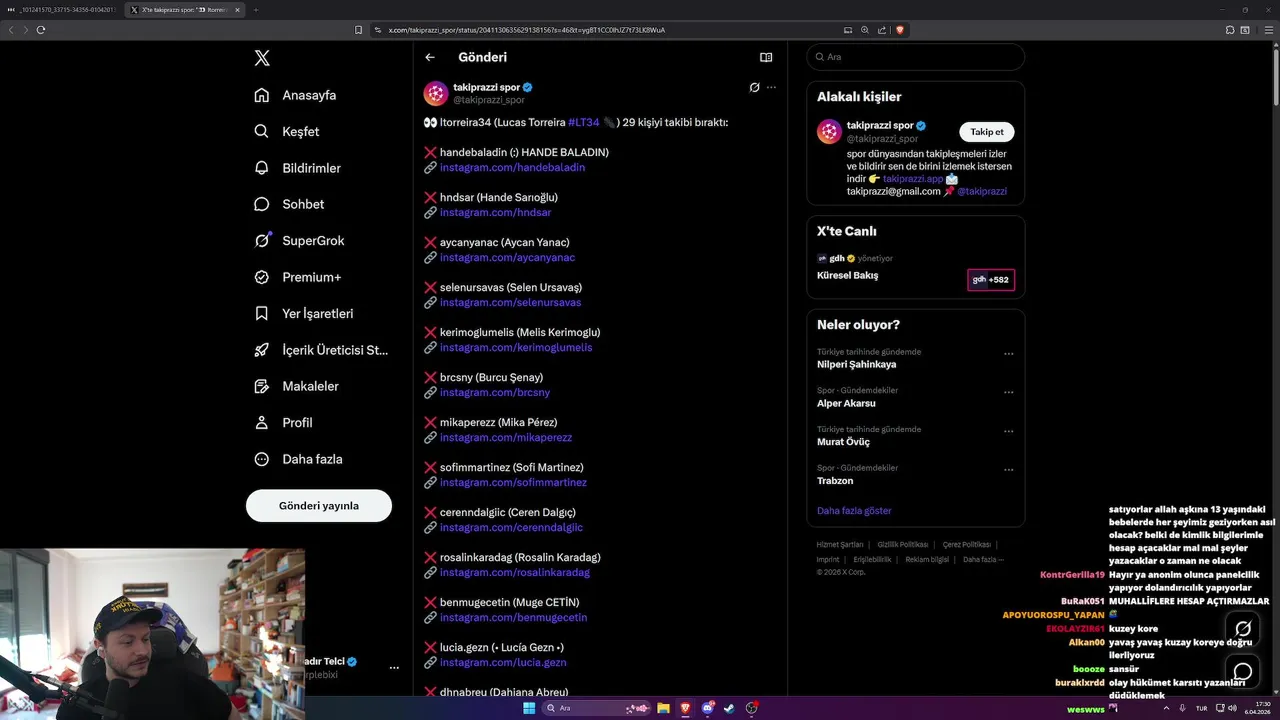The height and width of the screenshot is (720, 1280).
Task: Open the X logo home icon
Action: click(262, 58)
